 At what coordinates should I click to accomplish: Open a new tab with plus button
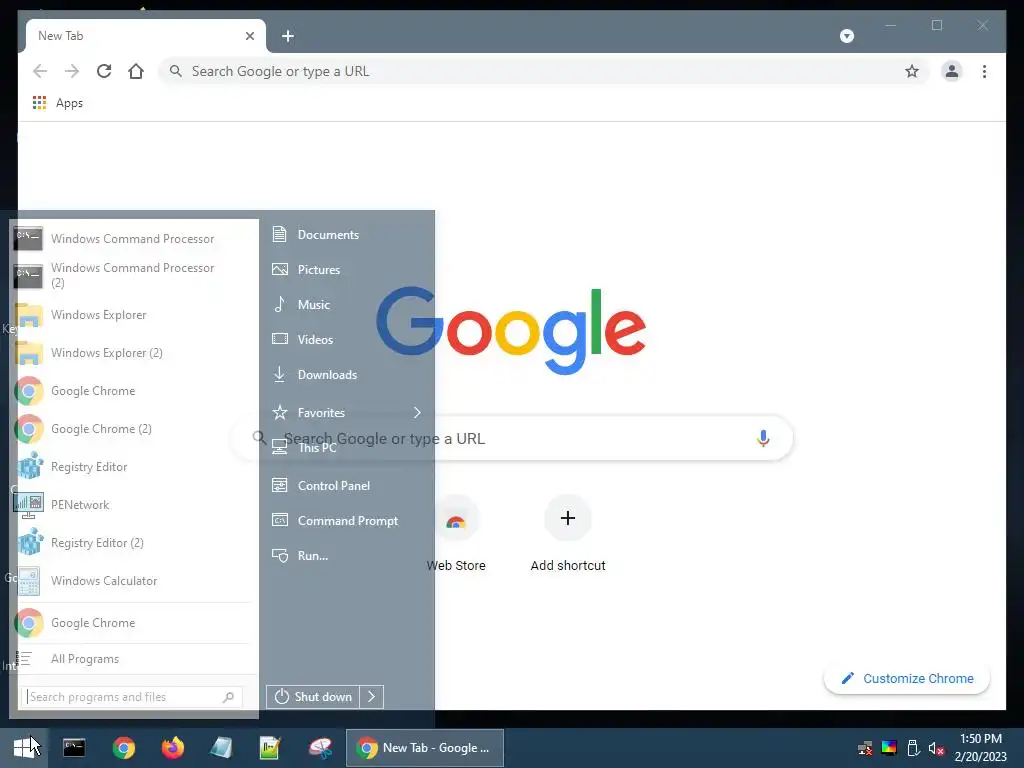pos(287,36)
